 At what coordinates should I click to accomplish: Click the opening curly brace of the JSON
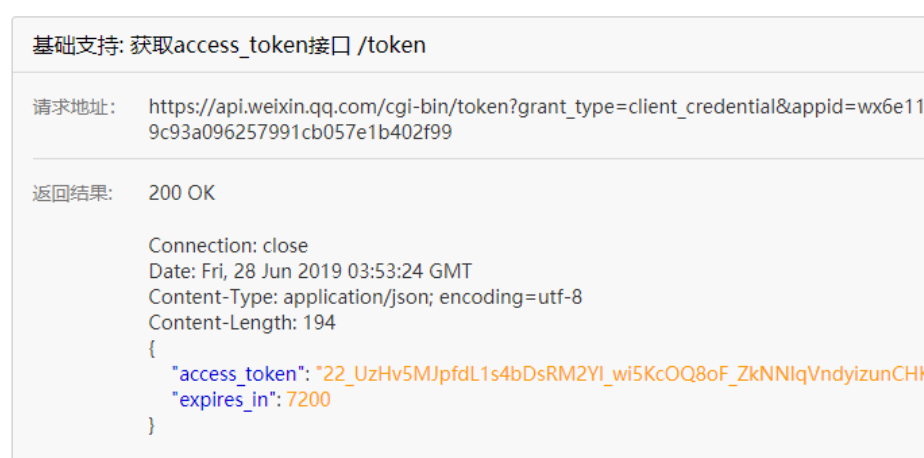[152, 349]
